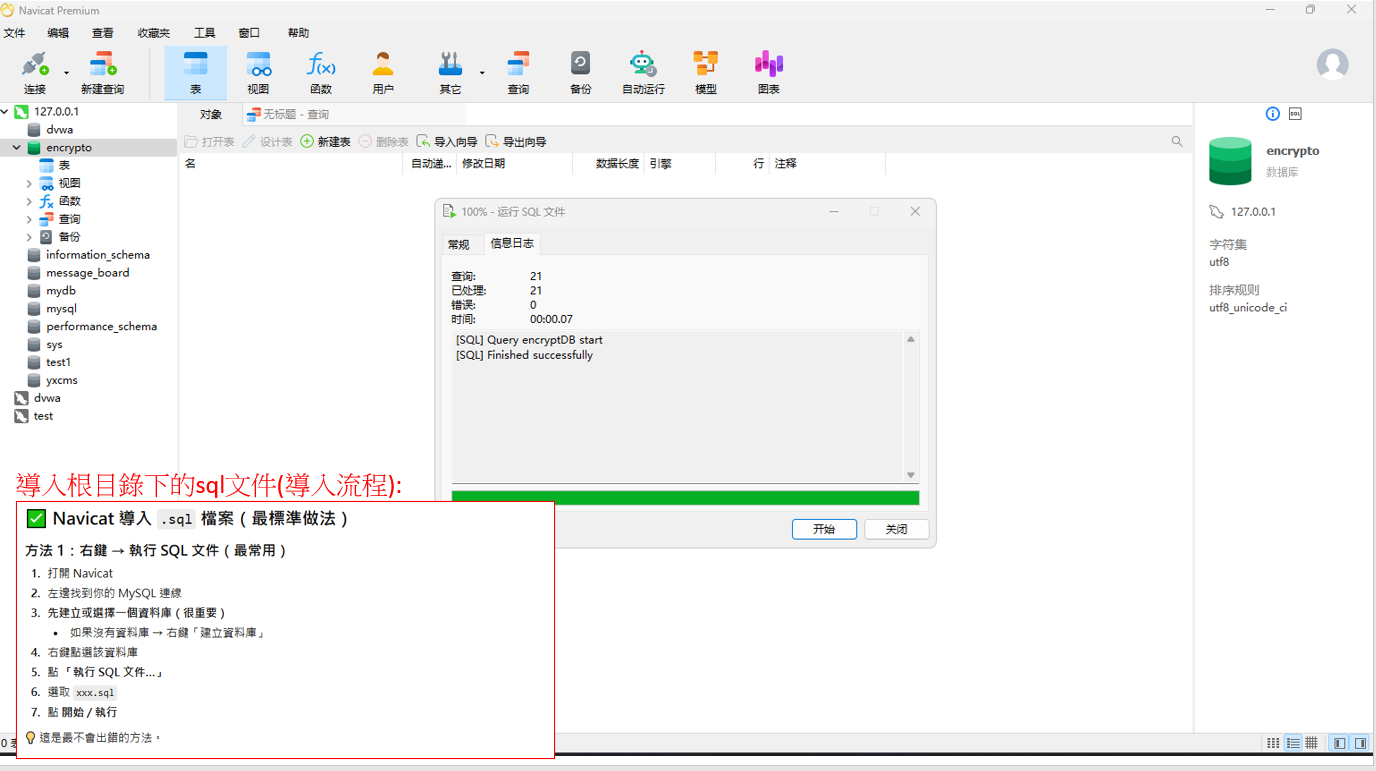Expand the Backups (备份) tree node
Viewport: 1376px width, 771px height.
click(x=29, y=238)
